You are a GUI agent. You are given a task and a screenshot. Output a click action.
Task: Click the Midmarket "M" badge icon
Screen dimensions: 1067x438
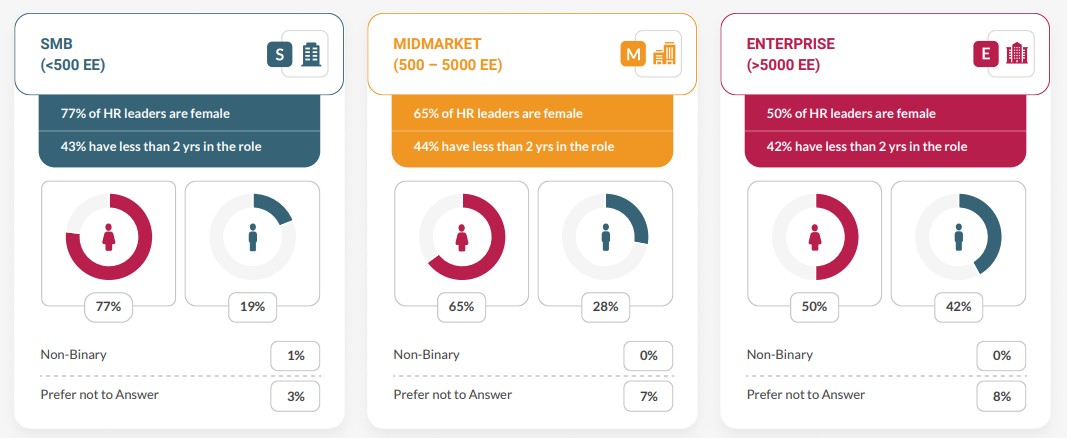[x=633, y=54]
